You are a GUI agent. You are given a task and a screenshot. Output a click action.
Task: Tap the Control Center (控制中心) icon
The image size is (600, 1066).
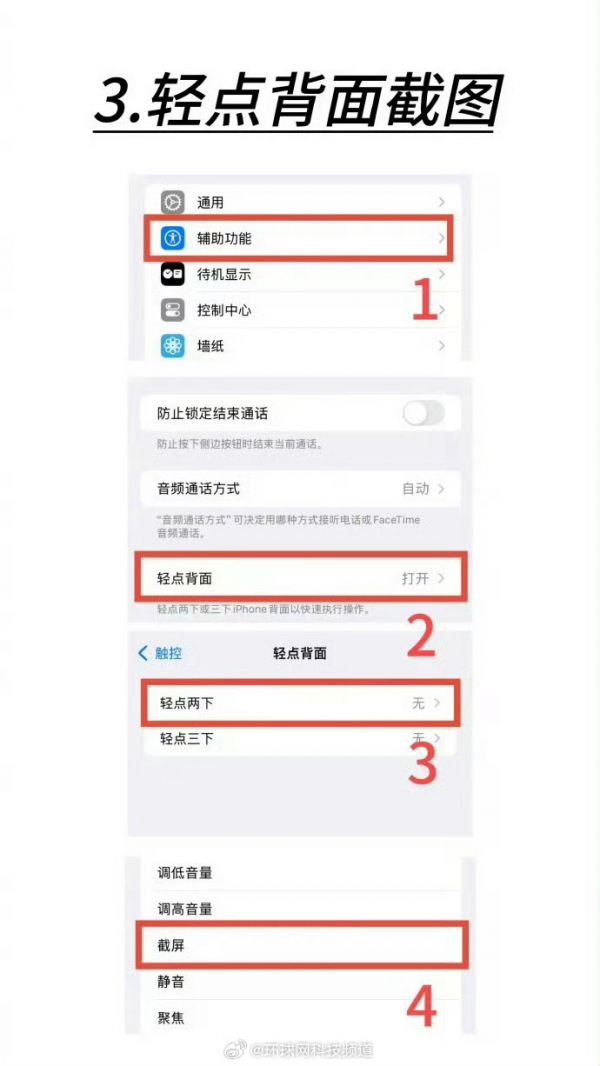click(x=173, y=310)
